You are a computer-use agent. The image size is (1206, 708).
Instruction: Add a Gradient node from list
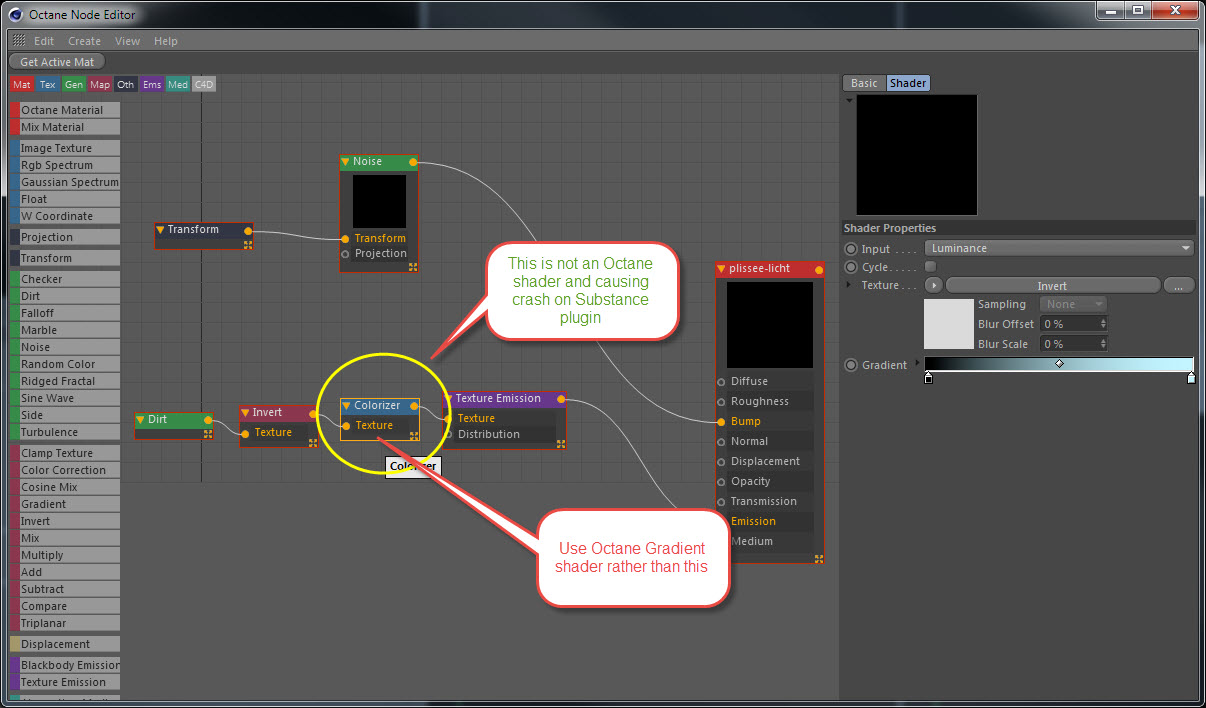65,504
